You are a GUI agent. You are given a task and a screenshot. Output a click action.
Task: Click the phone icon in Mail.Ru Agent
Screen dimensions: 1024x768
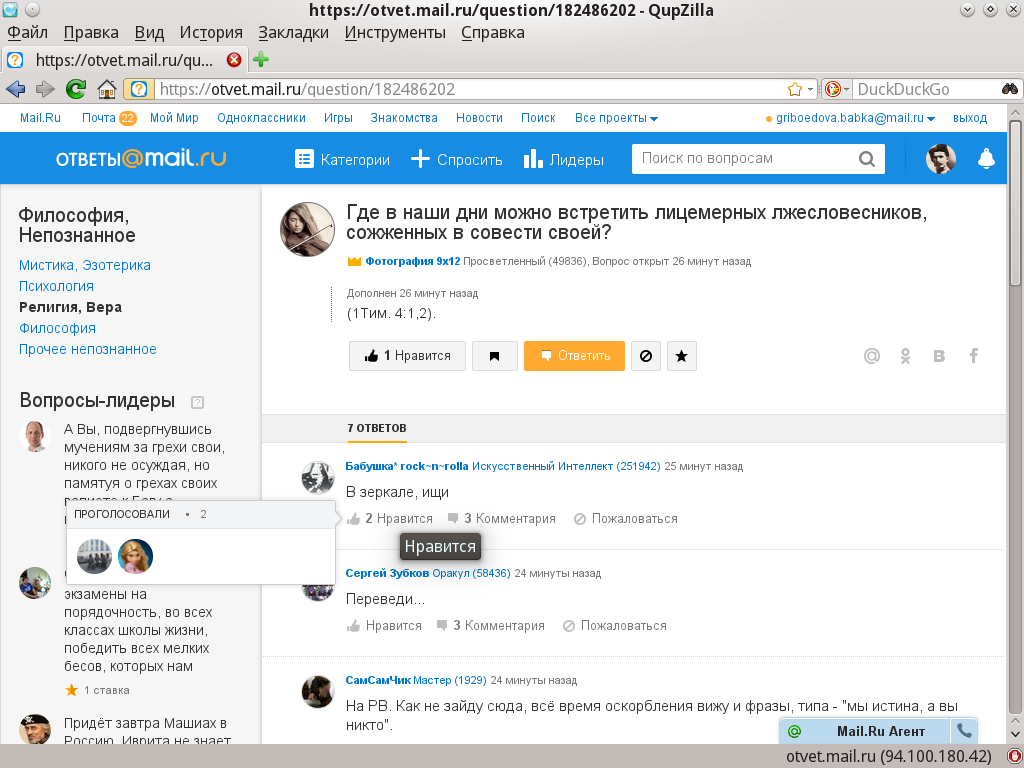(964, 731)
